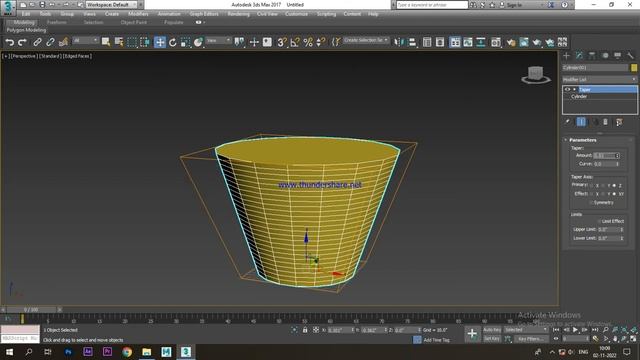Select Primary axis X radio button
This screenshot has width=640, height=360.
tap(591, 185)
